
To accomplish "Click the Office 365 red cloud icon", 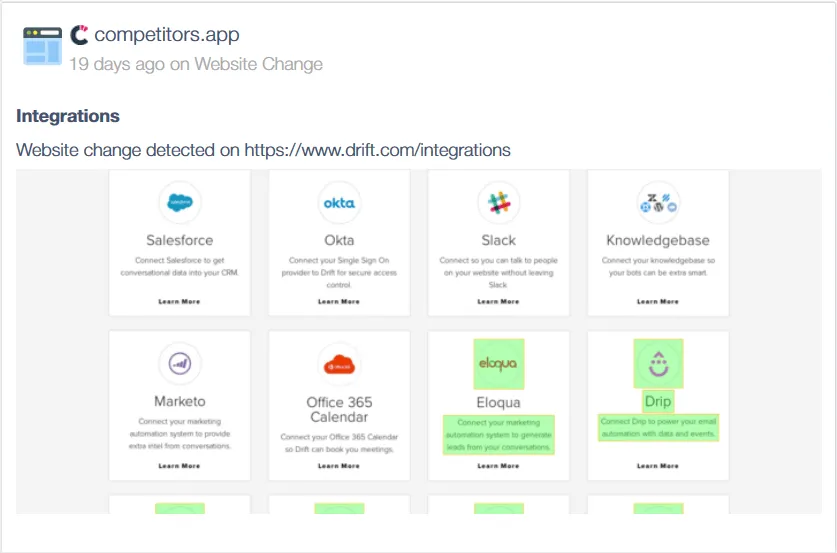I will [339, 365].
